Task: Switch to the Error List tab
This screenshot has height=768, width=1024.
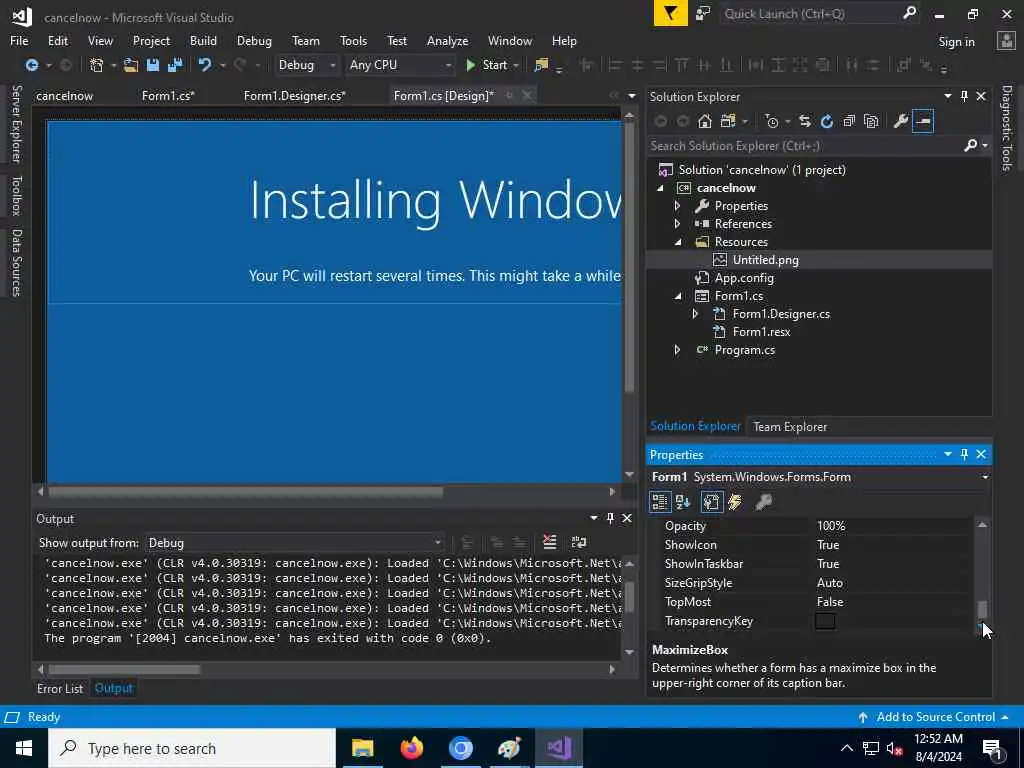Action: click(x=60, y=688)
